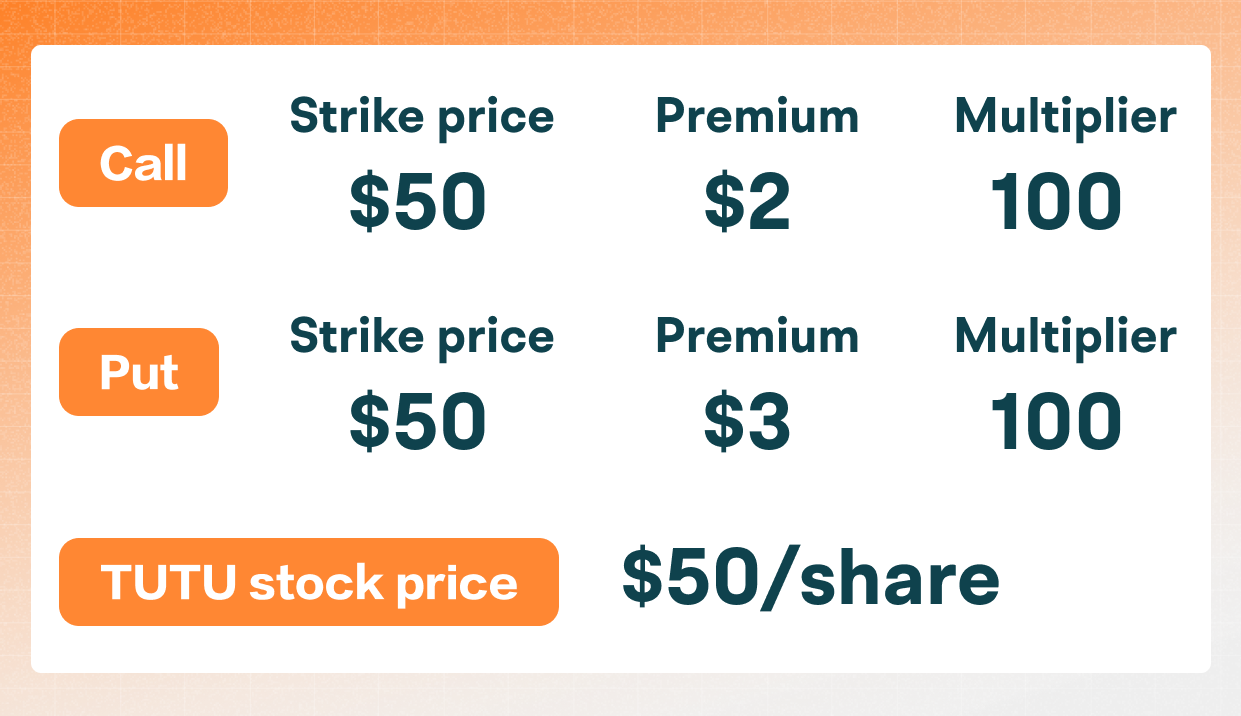Click the Call row Multiplier label
Screen dimensions: 1241x716
pyautogui.click(x=1065, y=117)
